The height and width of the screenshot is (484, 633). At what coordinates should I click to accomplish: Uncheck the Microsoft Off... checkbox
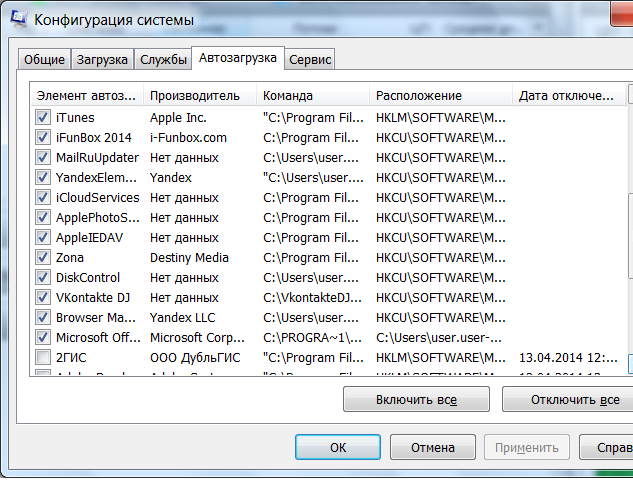point(43,337)
